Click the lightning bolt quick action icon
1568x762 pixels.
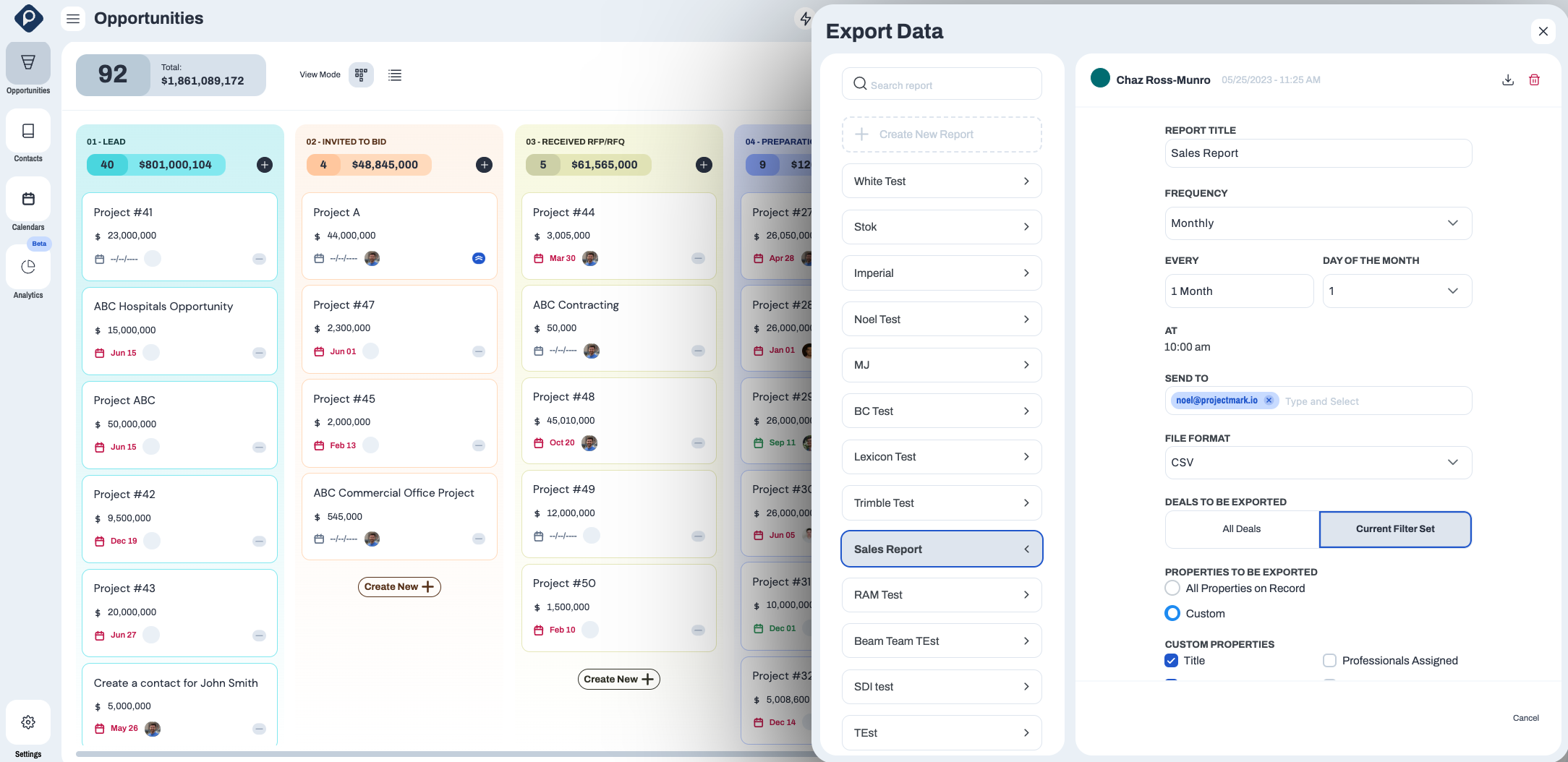[805, 19]
